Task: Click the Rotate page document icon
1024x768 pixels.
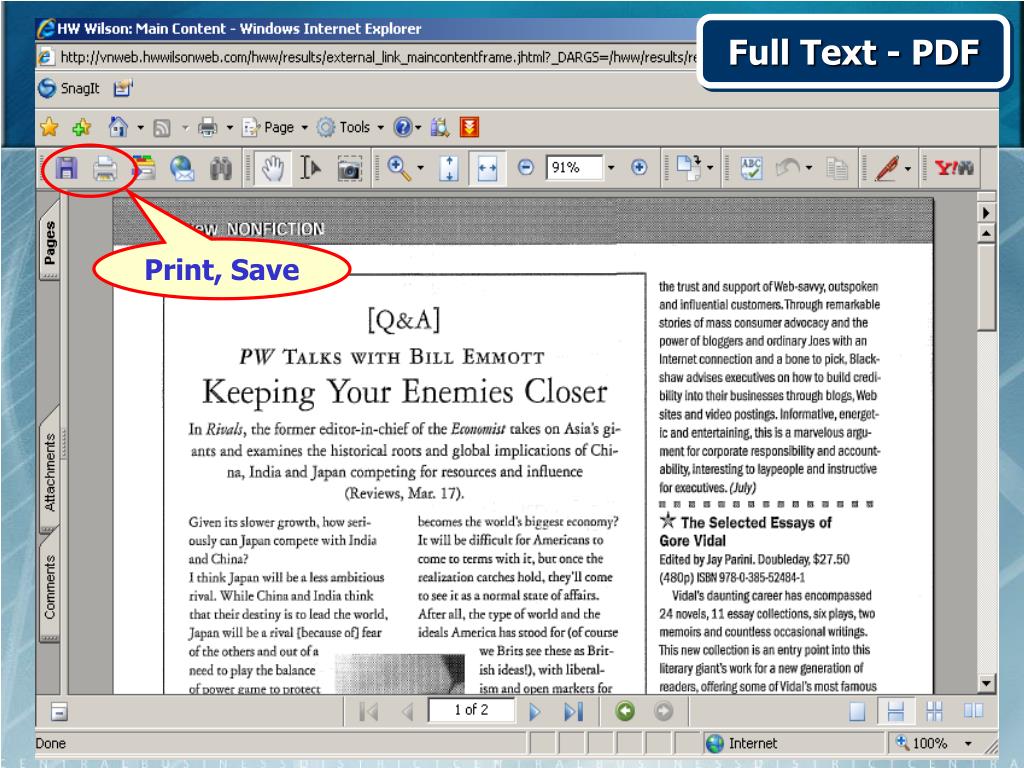Action: point(688,167)
